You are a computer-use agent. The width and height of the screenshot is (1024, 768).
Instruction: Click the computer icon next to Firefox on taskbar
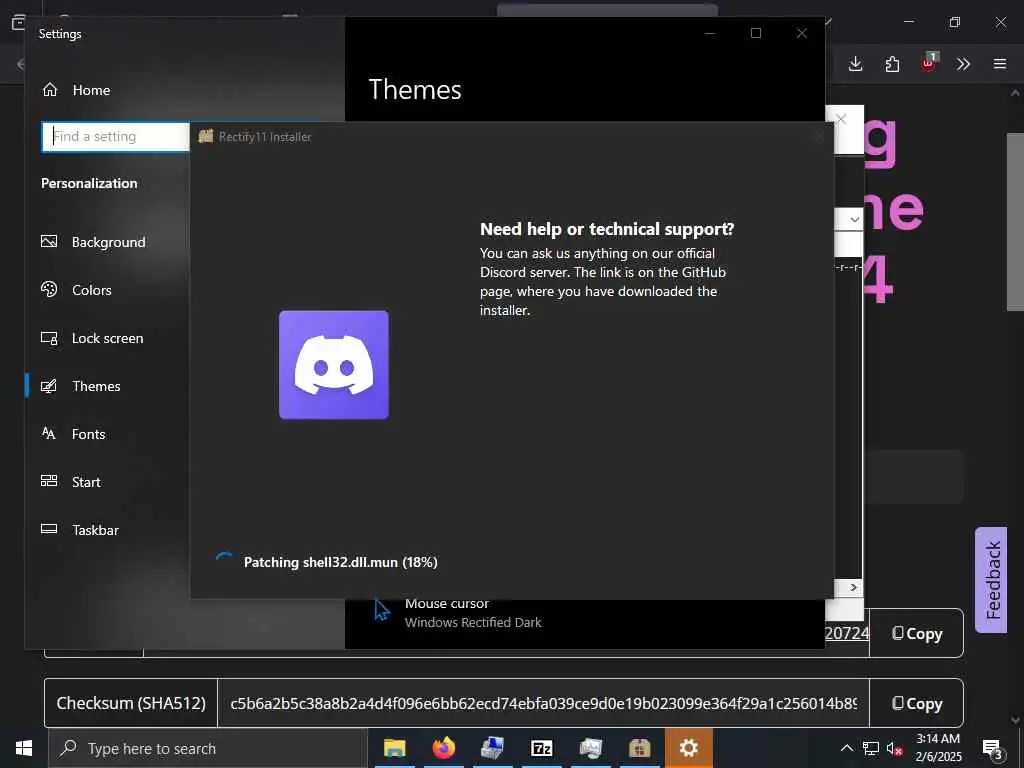click(492, 748)
